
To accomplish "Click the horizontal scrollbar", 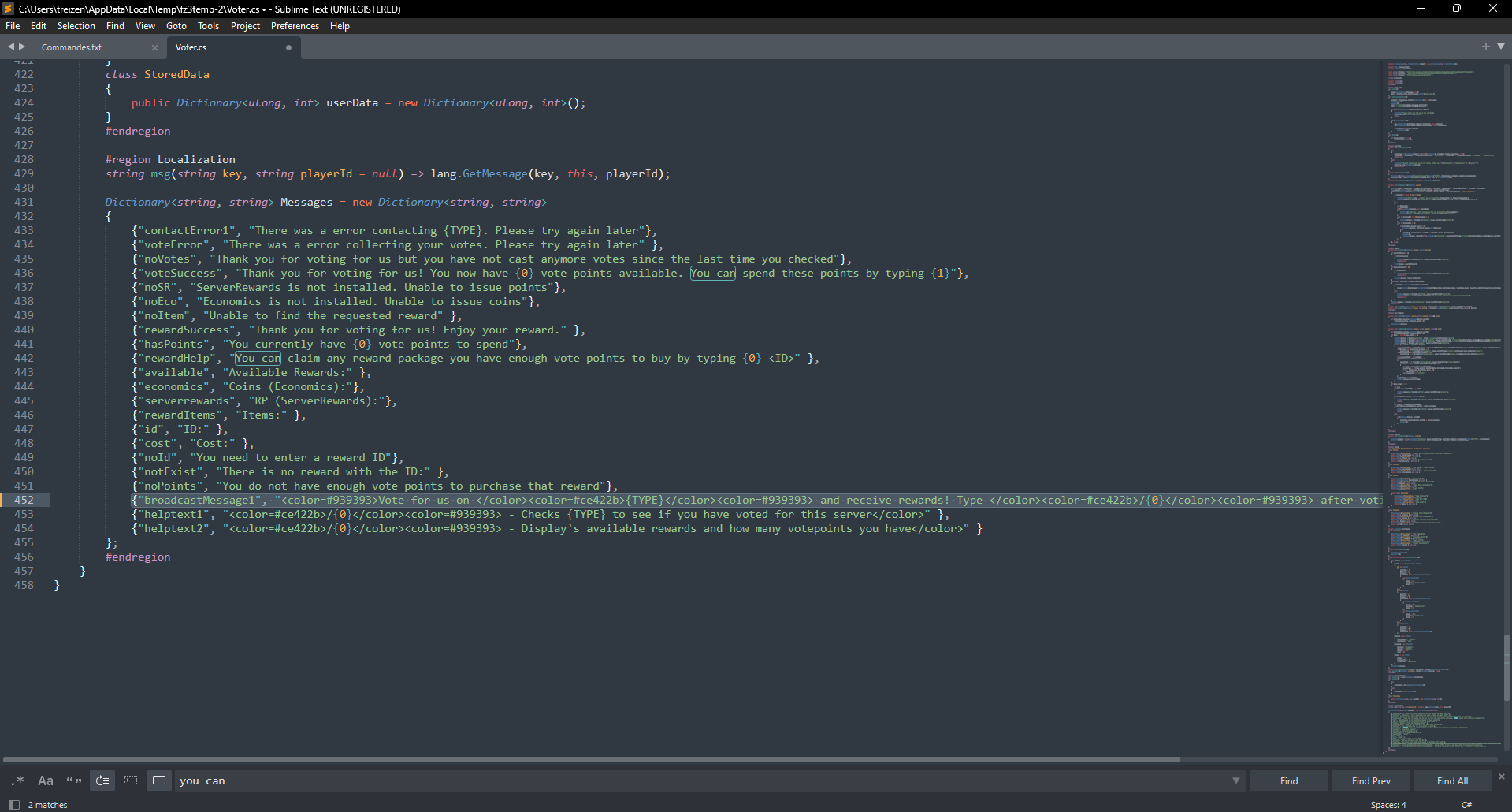I will pyautogui.click(x=592, y=759).
